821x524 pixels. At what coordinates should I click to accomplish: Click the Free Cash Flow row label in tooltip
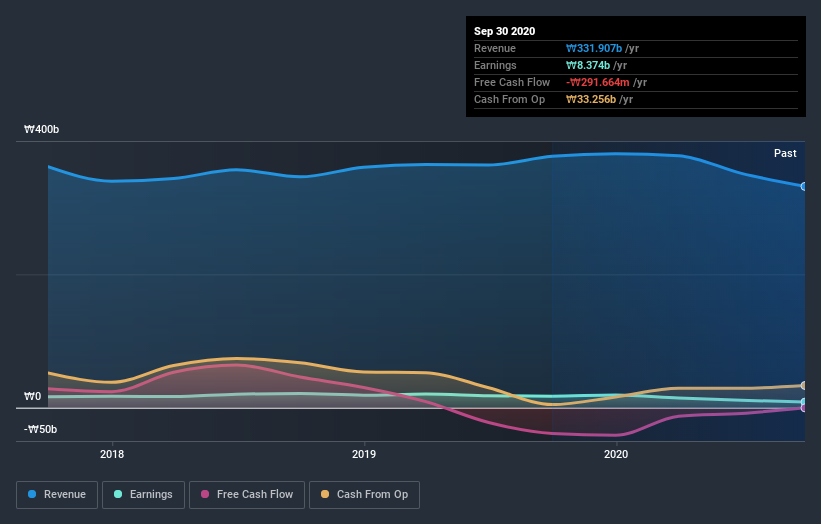(x=512, y=82)
